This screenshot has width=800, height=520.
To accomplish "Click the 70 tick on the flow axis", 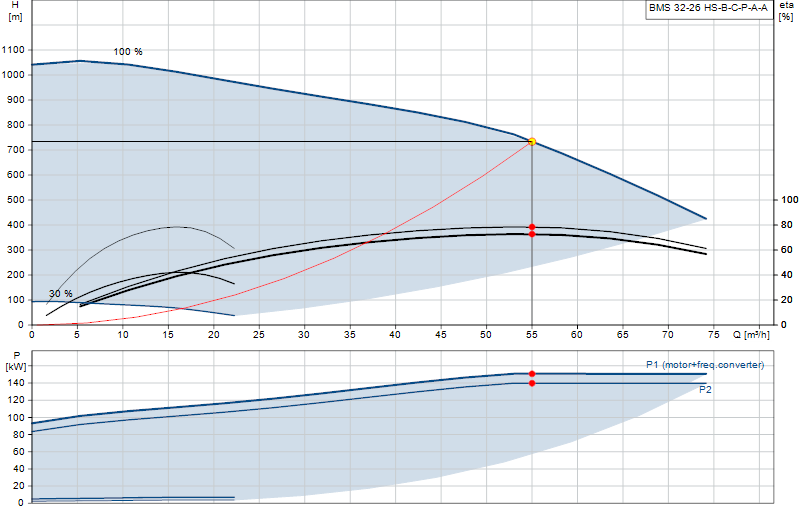I will (668, 335).
